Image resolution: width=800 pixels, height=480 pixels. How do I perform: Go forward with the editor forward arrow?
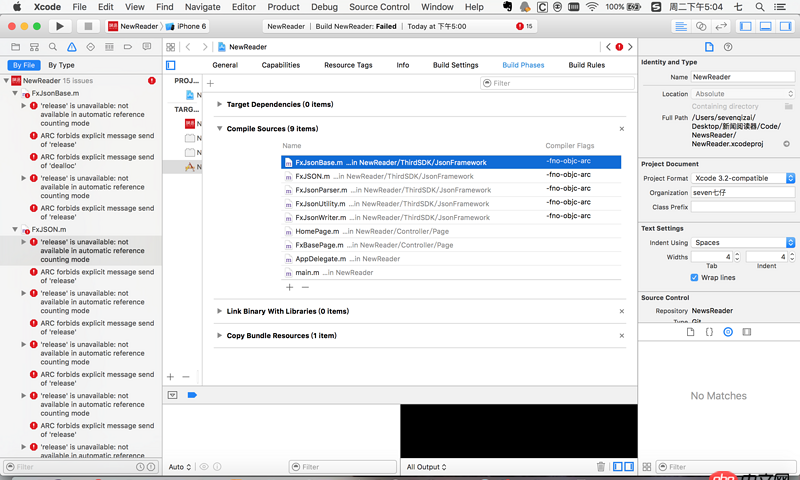[205, 47]
